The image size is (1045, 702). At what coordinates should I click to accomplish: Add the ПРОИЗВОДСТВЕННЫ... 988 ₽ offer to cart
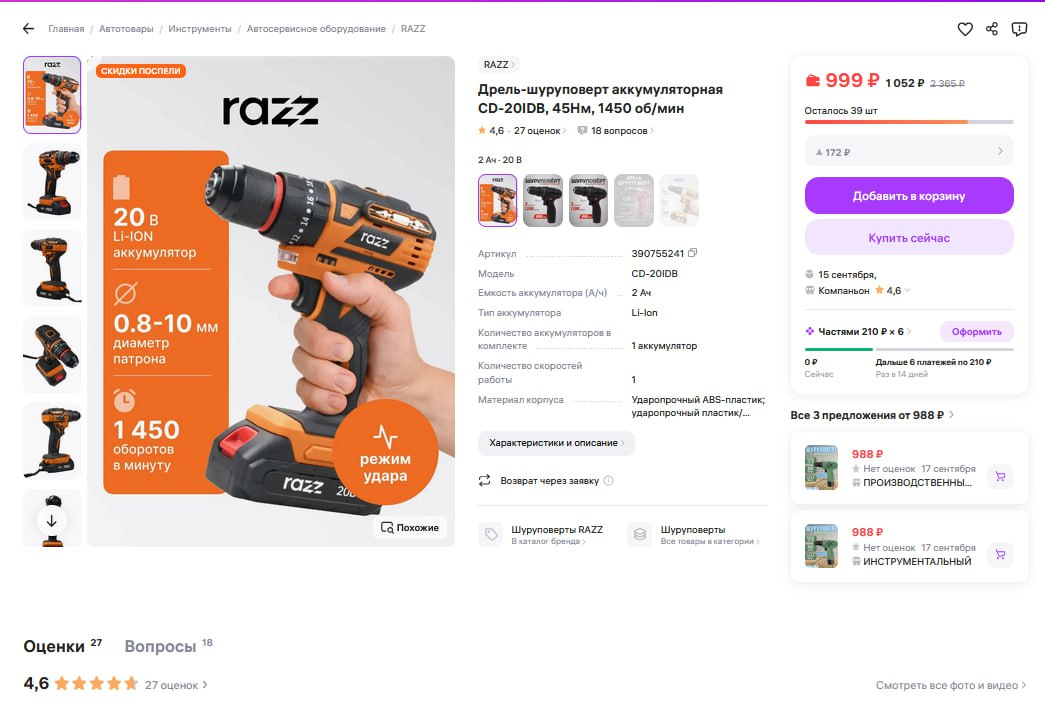click(x=1000, y=476)
